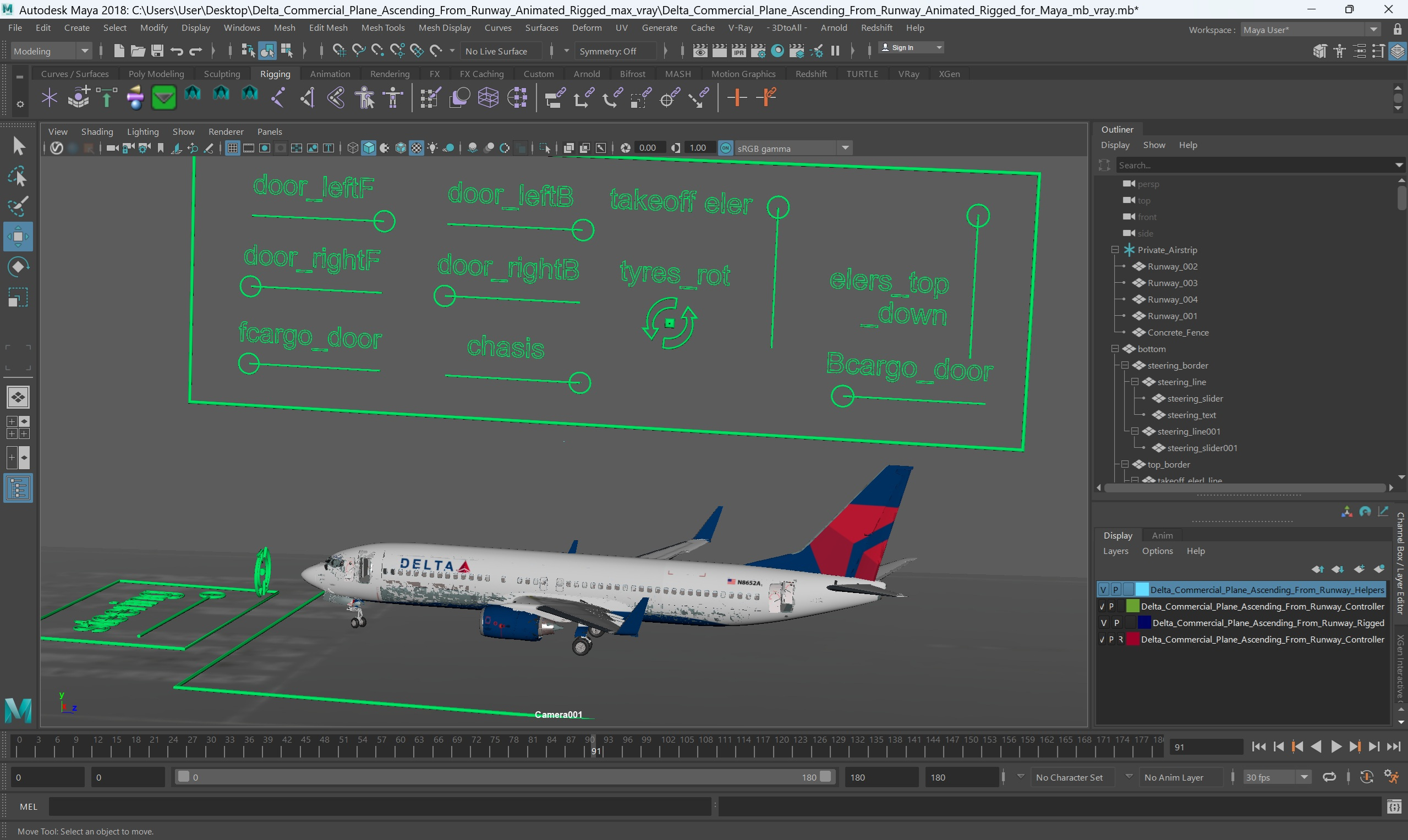Open the Sign In dropdown
The image size is (1408, 840).
coord(911,47)
